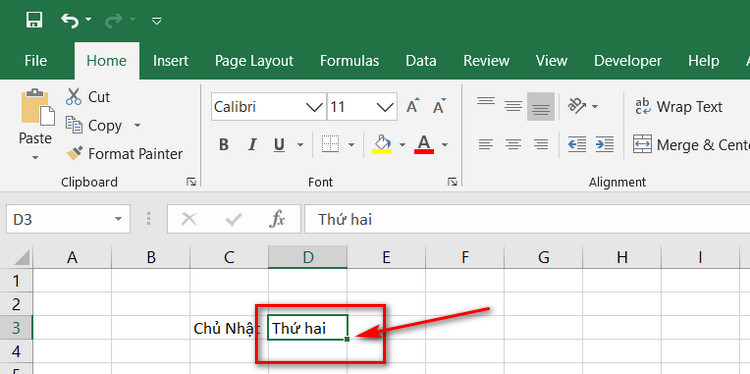The width and height of the screenshot is (750, 374).
Task: Align text right
Action: [541, 144]
